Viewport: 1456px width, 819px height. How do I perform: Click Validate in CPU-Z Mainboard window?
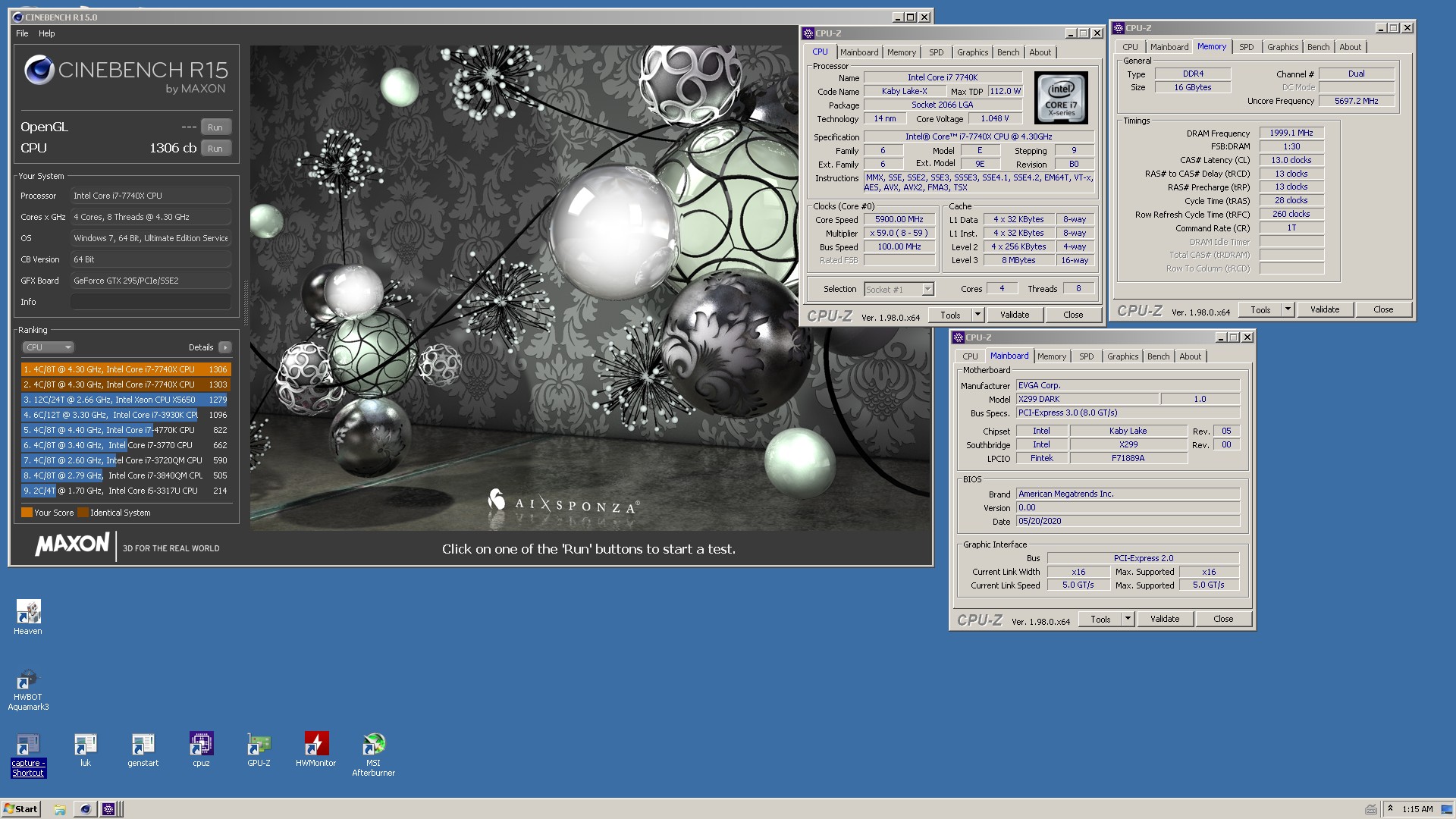click(x=1165, y=620)
